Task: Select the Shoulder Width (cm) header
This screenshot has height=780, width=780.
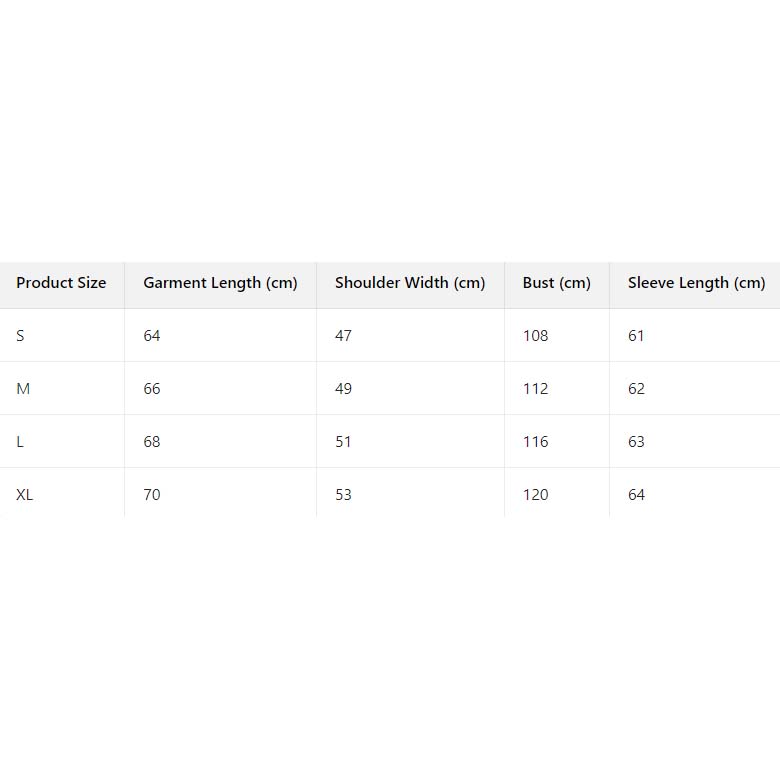Action: 410,283
